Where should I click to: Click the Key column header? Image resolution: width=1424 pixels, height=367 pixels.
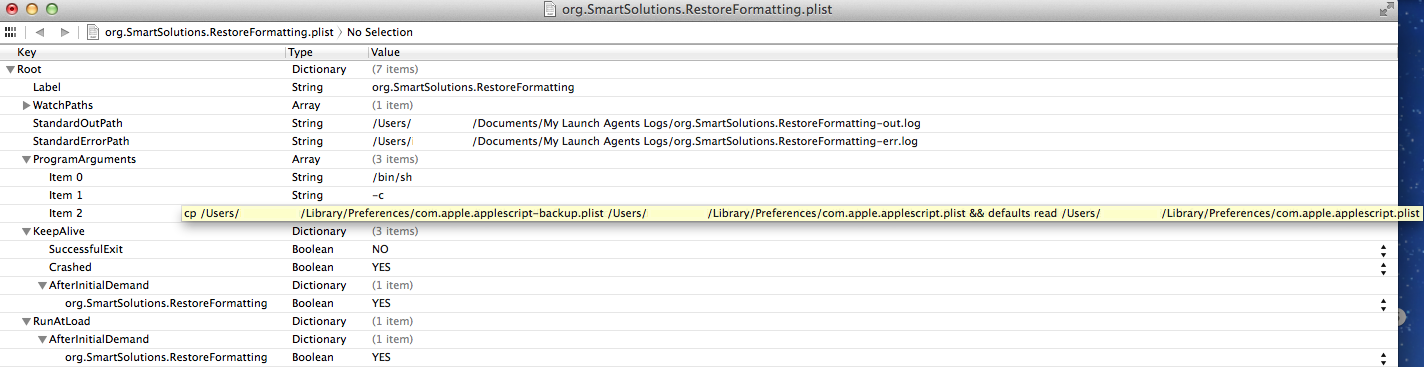143,51
